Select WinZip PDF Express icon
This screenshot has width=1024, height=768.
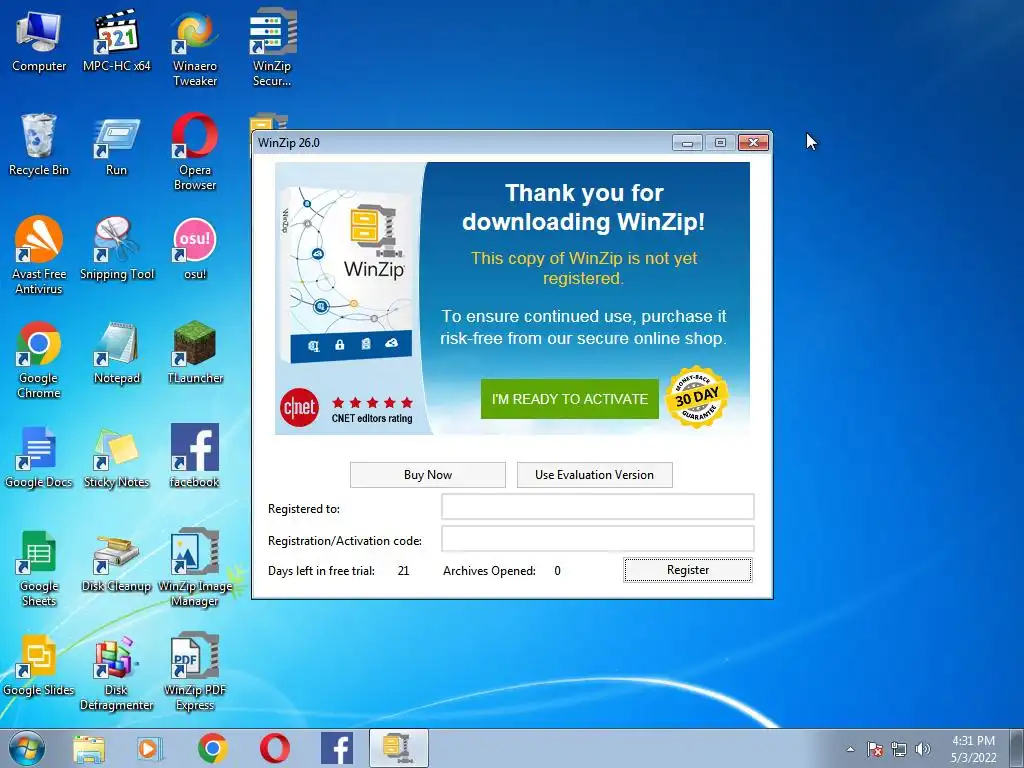(x=195, y=673)
